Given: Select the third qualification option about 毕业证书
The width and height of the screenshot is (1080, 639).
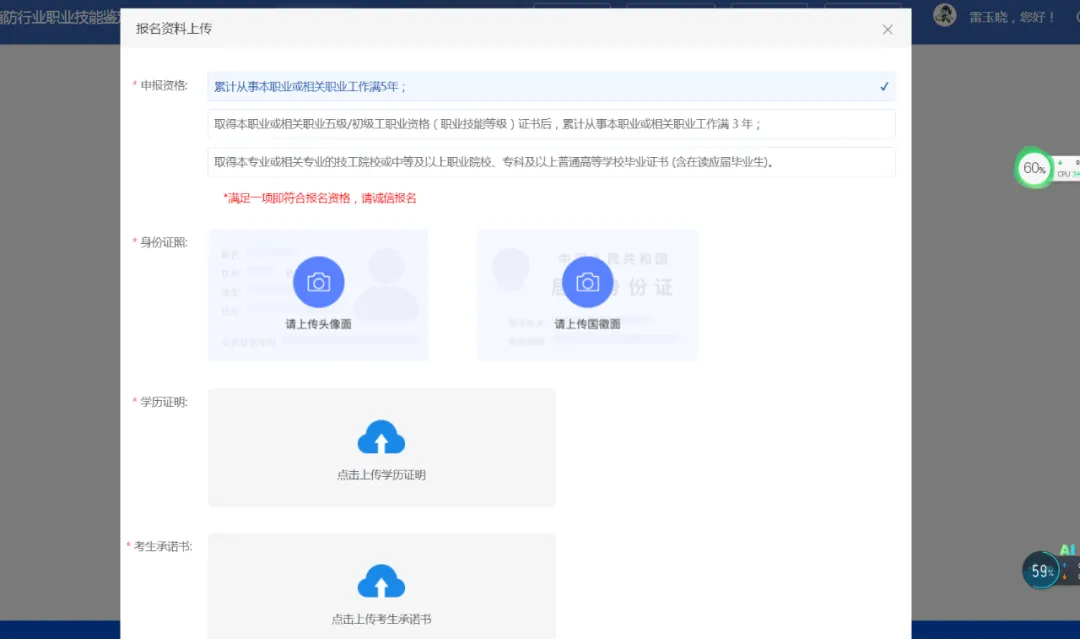Looking at the screenshot, I should coord(550,162).
